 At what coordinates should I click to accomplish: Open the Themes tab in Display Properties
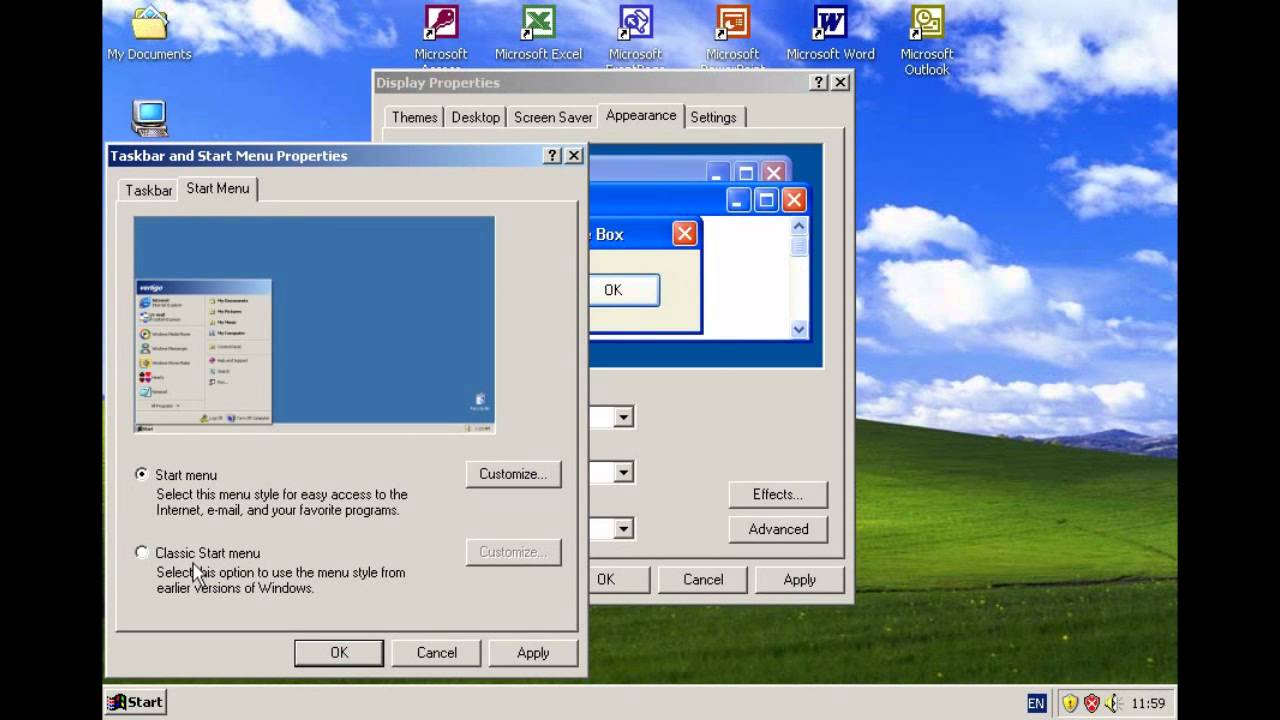tap(414, 117)
